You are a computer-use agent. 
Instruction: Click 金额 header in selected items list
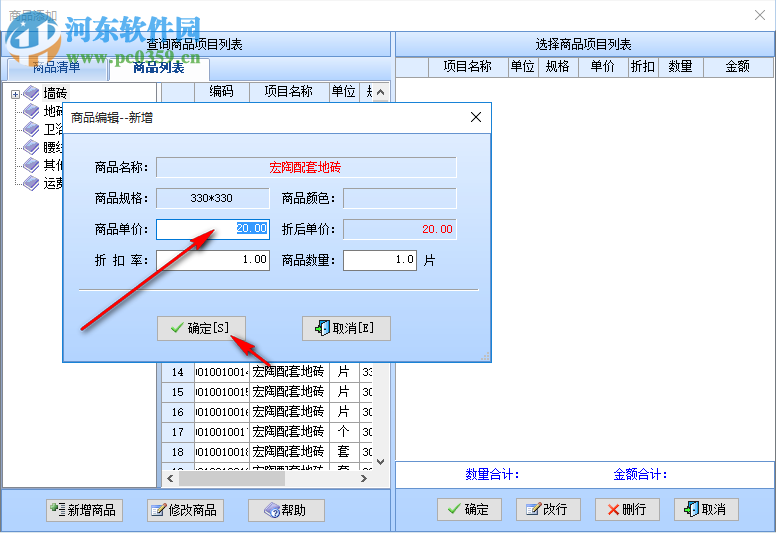pos(738,67)
